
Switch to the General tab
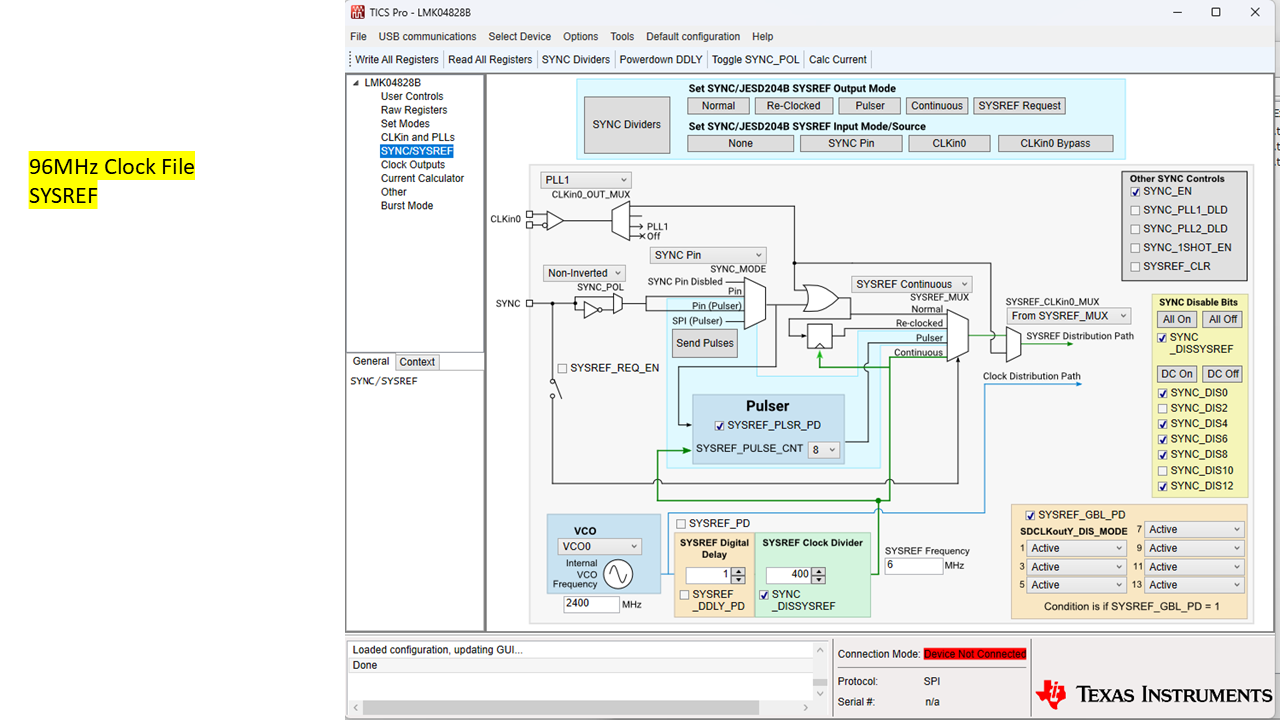click(x=371, y=361)
